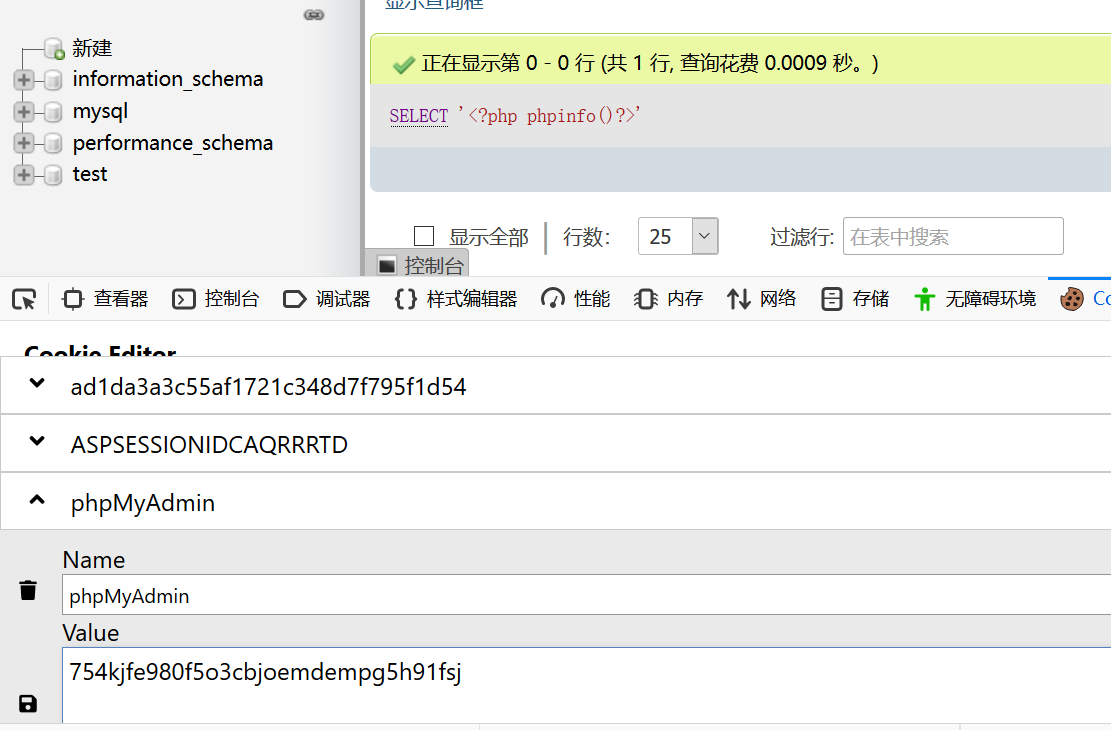Viewport: 1111px width, 730px height.
Task: Click the link chain icon in sidebar
Action: tap(314, 15)
